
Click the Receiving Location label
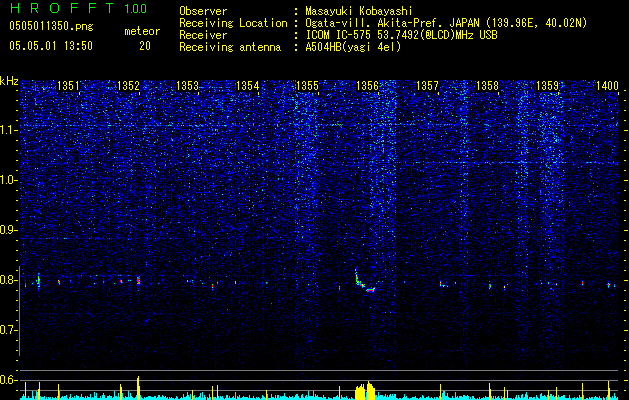click(x=233, y=23)
